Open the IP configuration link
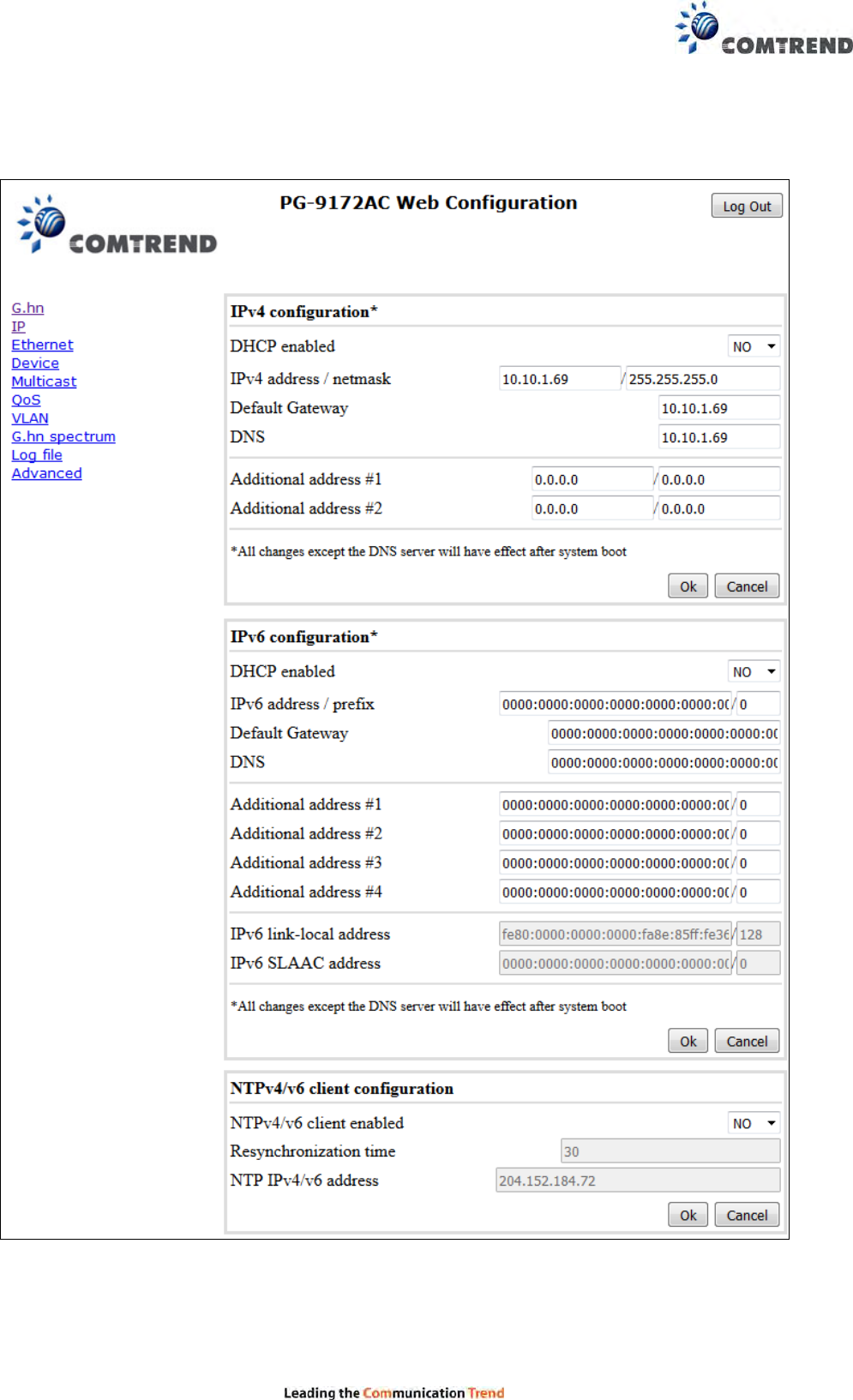Image resolution: width=853 pixels, height=1400 pixels. click(x=18, y=327)
